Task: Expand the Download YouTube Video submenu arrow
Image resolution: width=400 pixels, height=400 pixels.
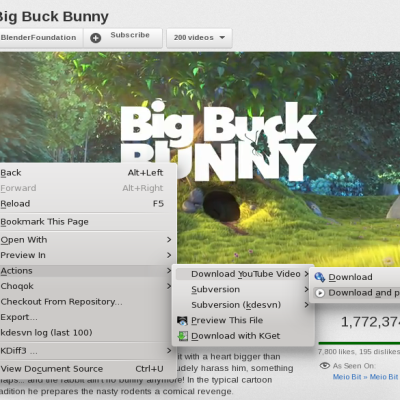Action: (x=306, y=274)
